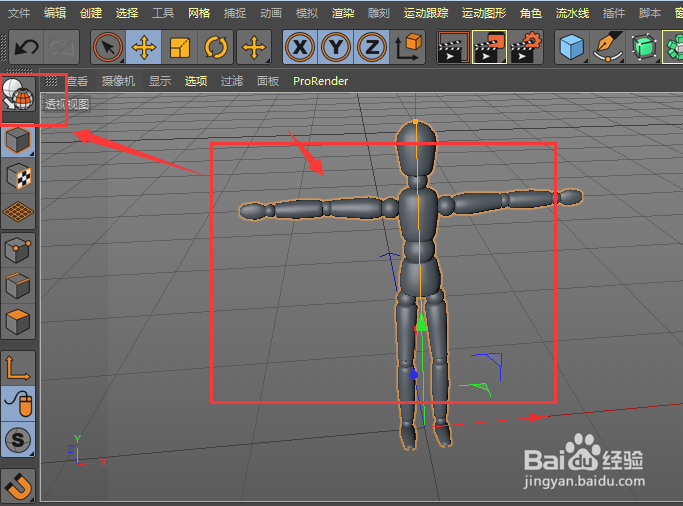Open the 编辑 menu
This screenshot has height=506, width=683.
pos(55,13)
